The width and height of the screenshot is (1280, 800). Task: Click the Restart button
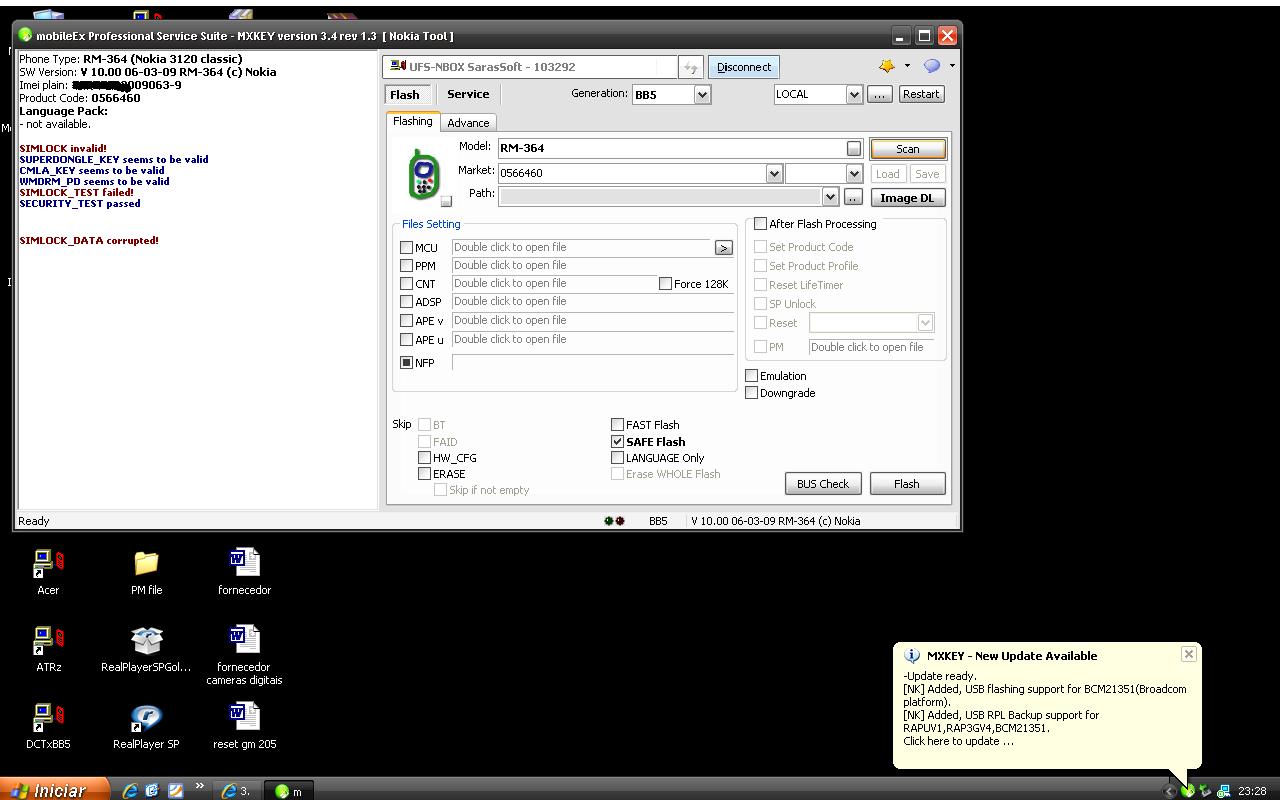pyautogui.click(x=920, y=94)
